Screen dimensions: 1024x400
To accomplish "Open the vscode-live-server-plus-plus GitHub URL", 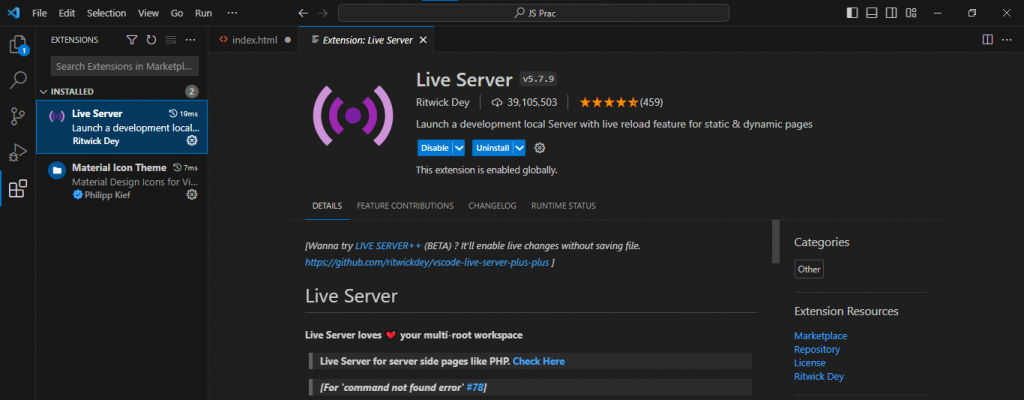I will click(427, 262).
